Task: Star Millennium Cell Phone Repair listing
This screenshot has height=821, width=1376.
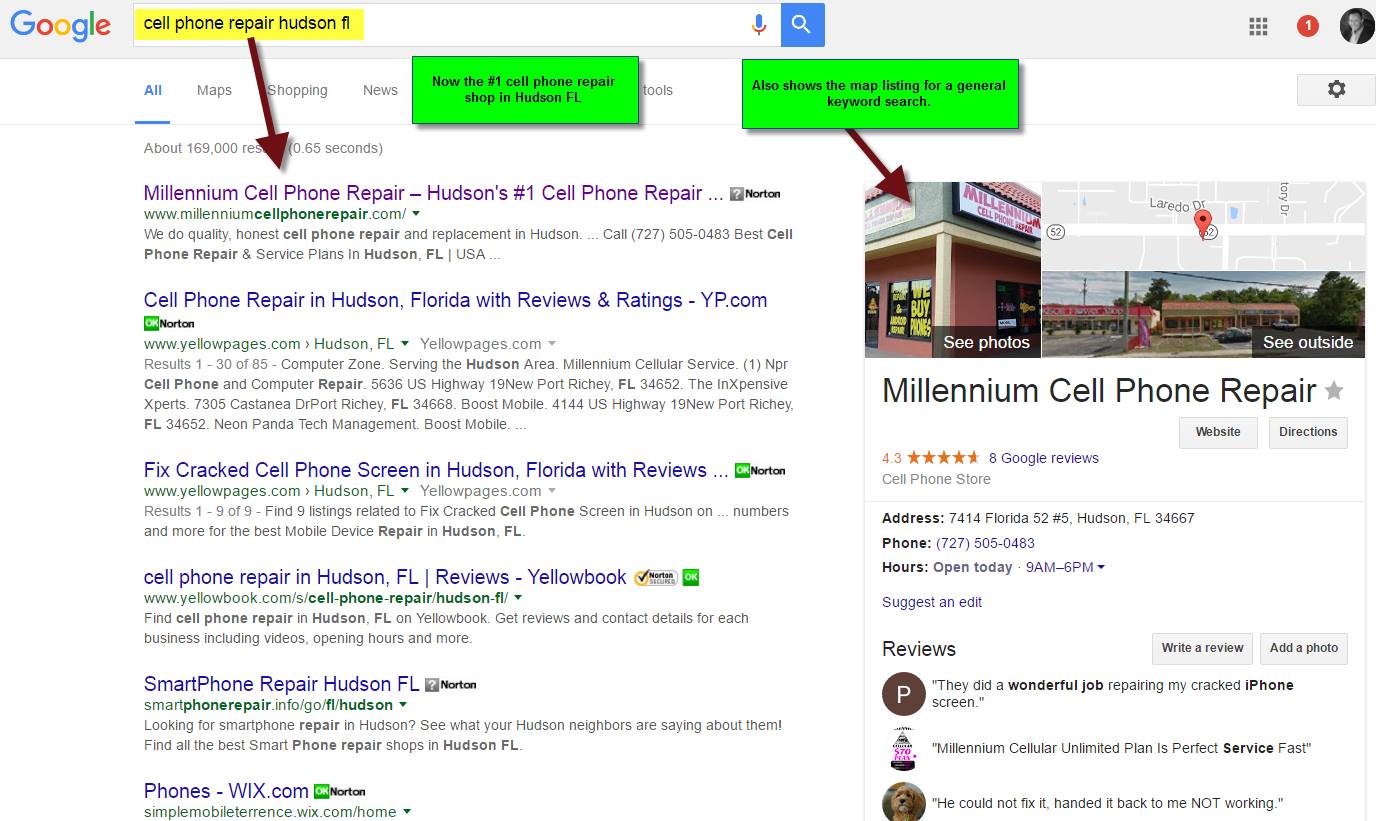Action: (x=1334, y=391)
